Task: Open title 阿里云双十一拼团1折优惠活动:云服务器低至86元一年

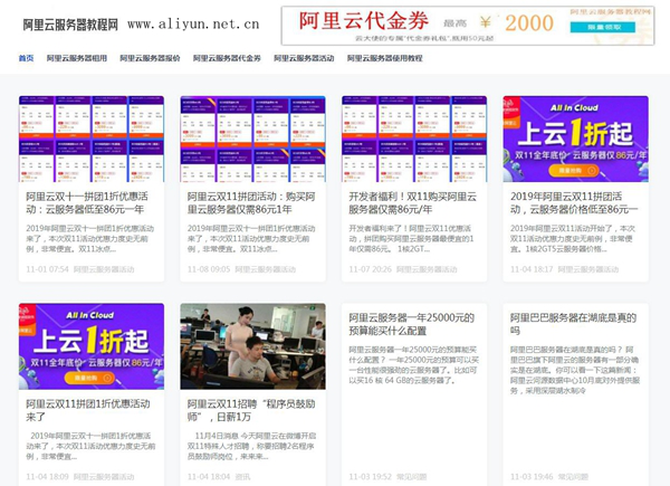Action: (87, 203)
